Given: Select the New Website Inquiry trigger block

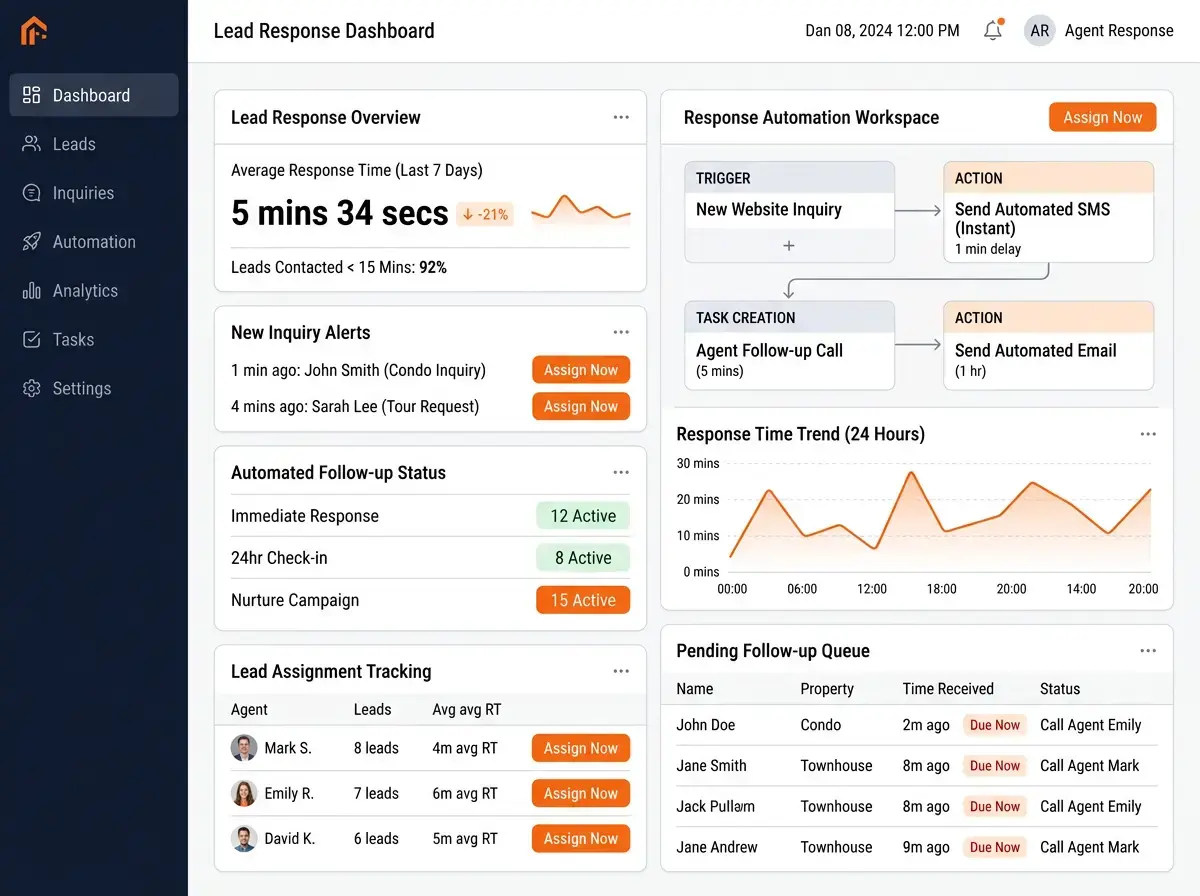Looking at the screenshot, I should click(x=789, y=212).
